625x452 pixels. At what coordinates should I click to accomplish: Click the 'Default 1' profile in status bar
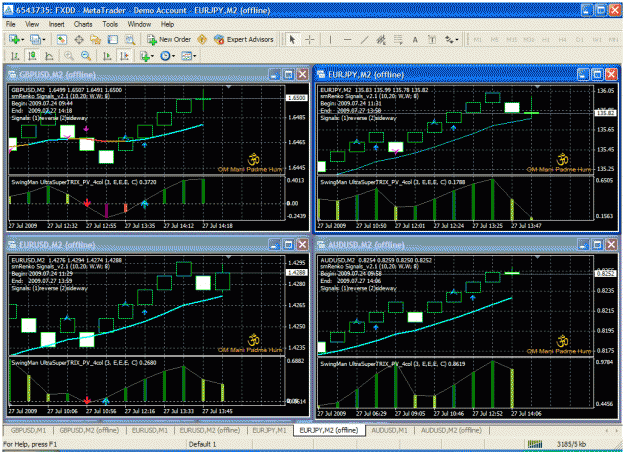pos(202,444)
